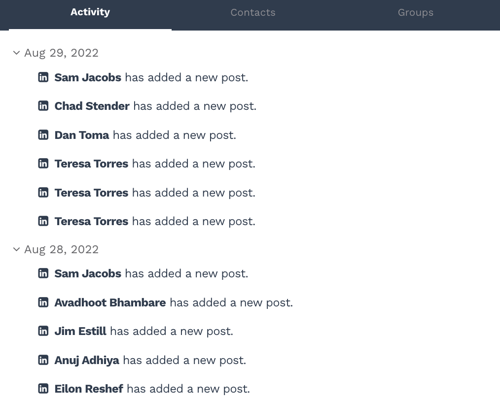Click the Avadhoot Bhambare name link

tap(110, 302)
